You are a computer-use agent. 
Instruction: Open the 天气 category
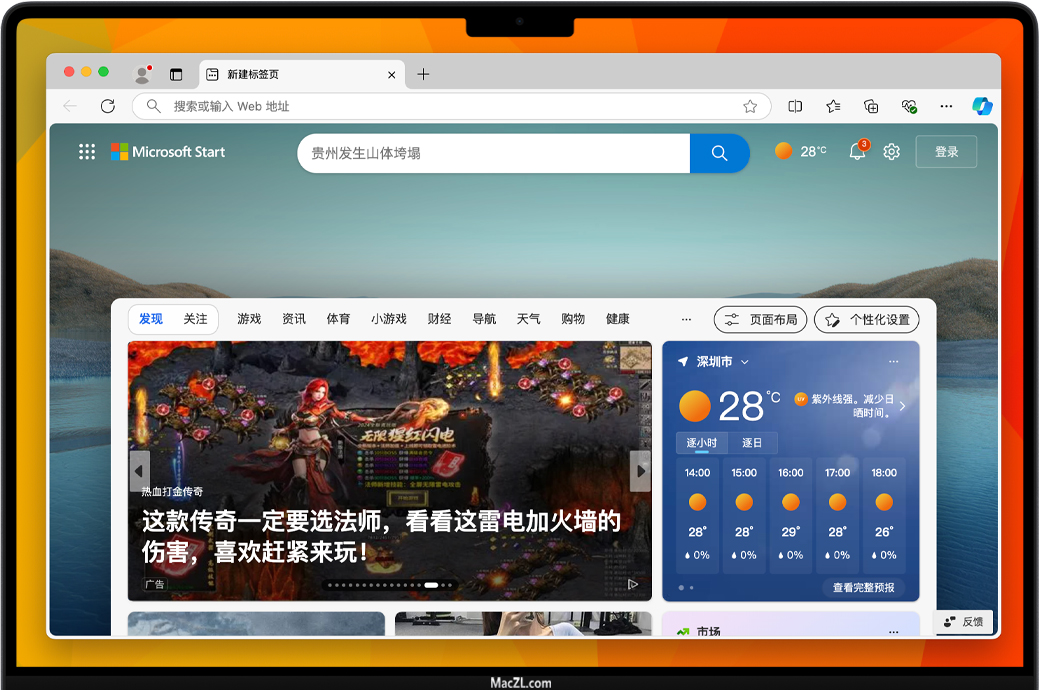(529, 319)
